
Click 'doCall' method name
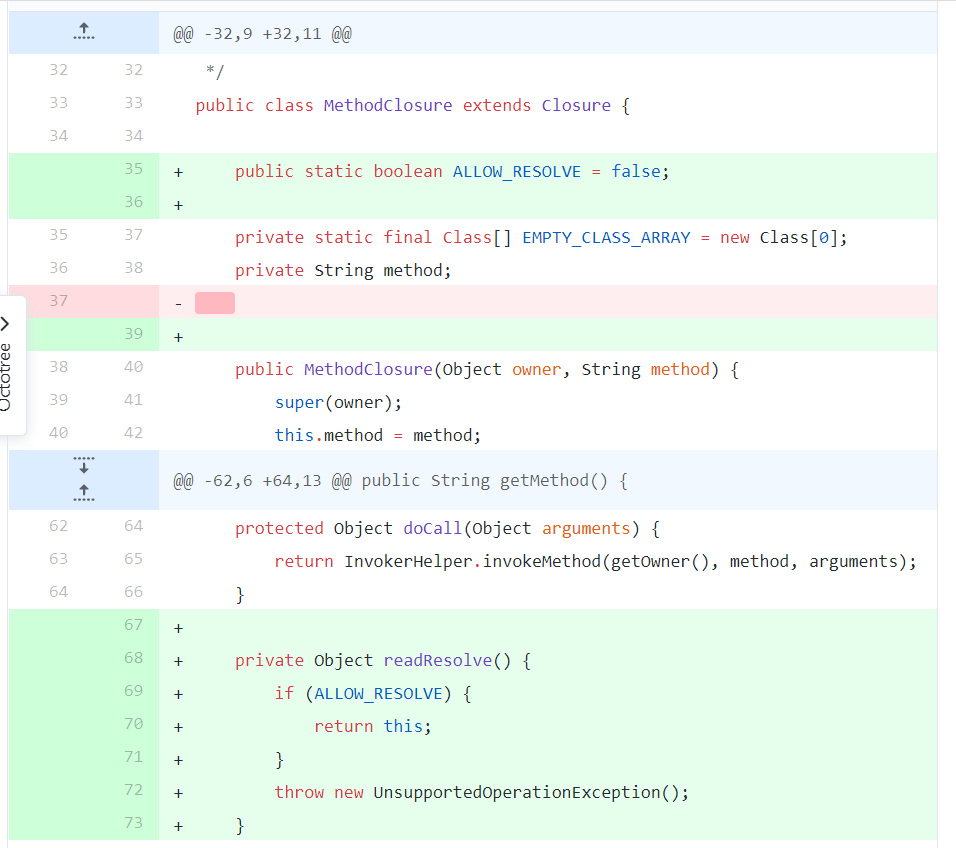(x=432, y=529)
